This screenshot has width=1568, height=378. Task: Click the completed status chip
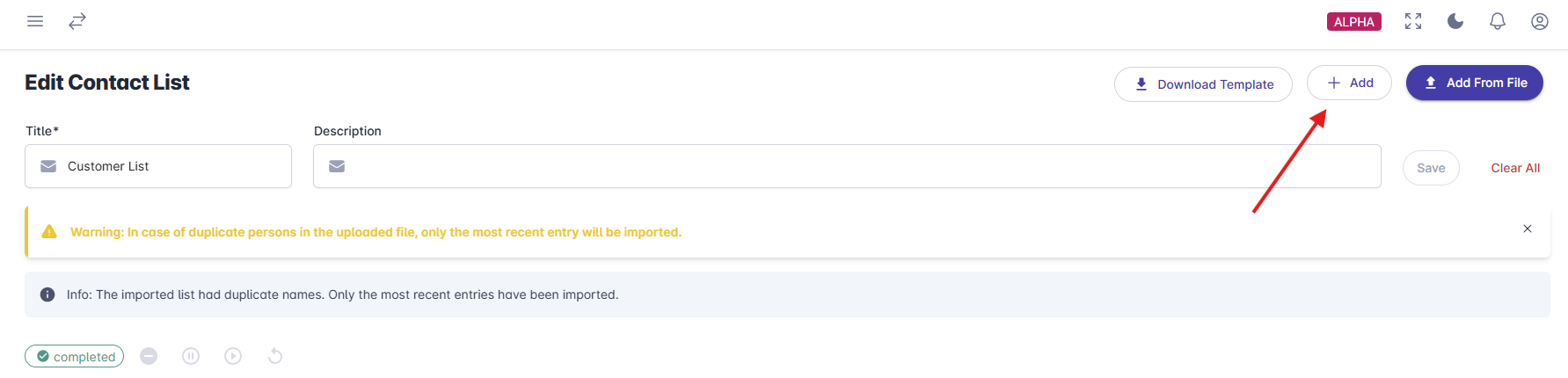coord(75,356)
